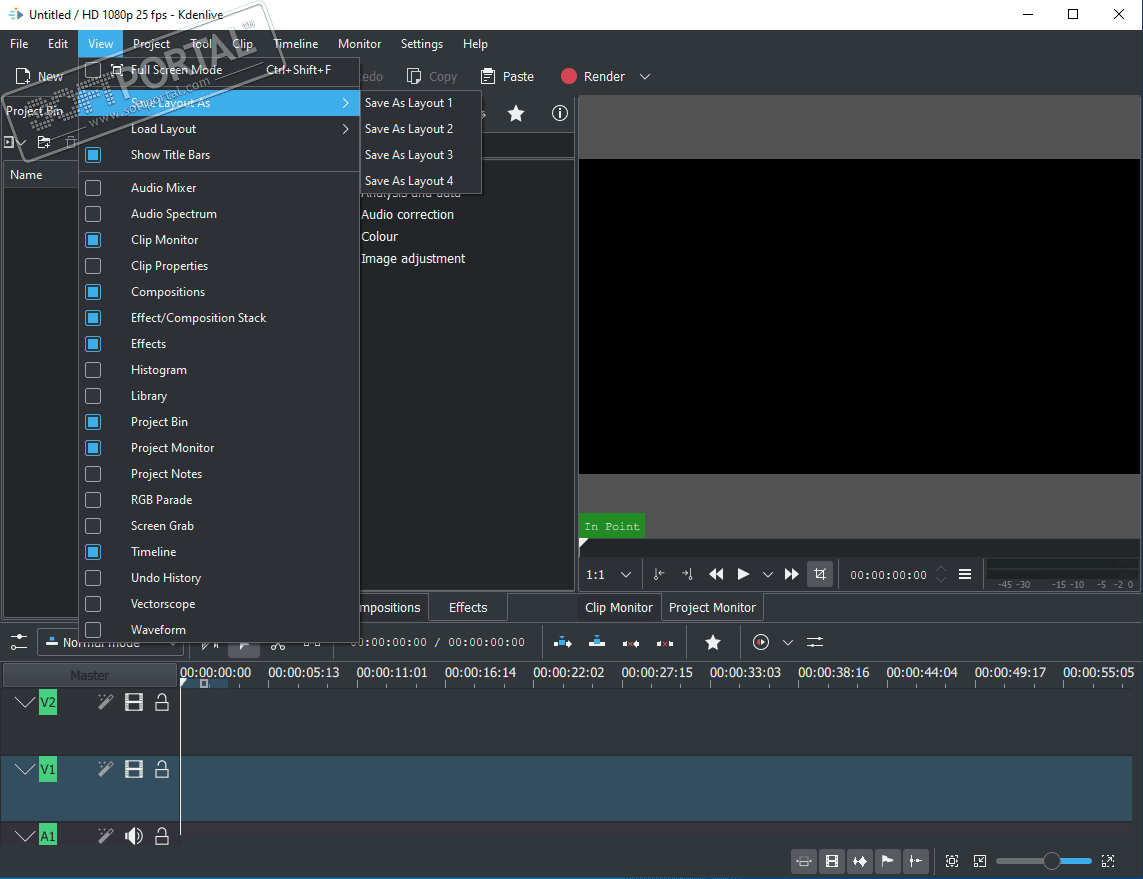Click New document button
The width and height of the screenshot is (1143, 879).
(x=39, y=77)
